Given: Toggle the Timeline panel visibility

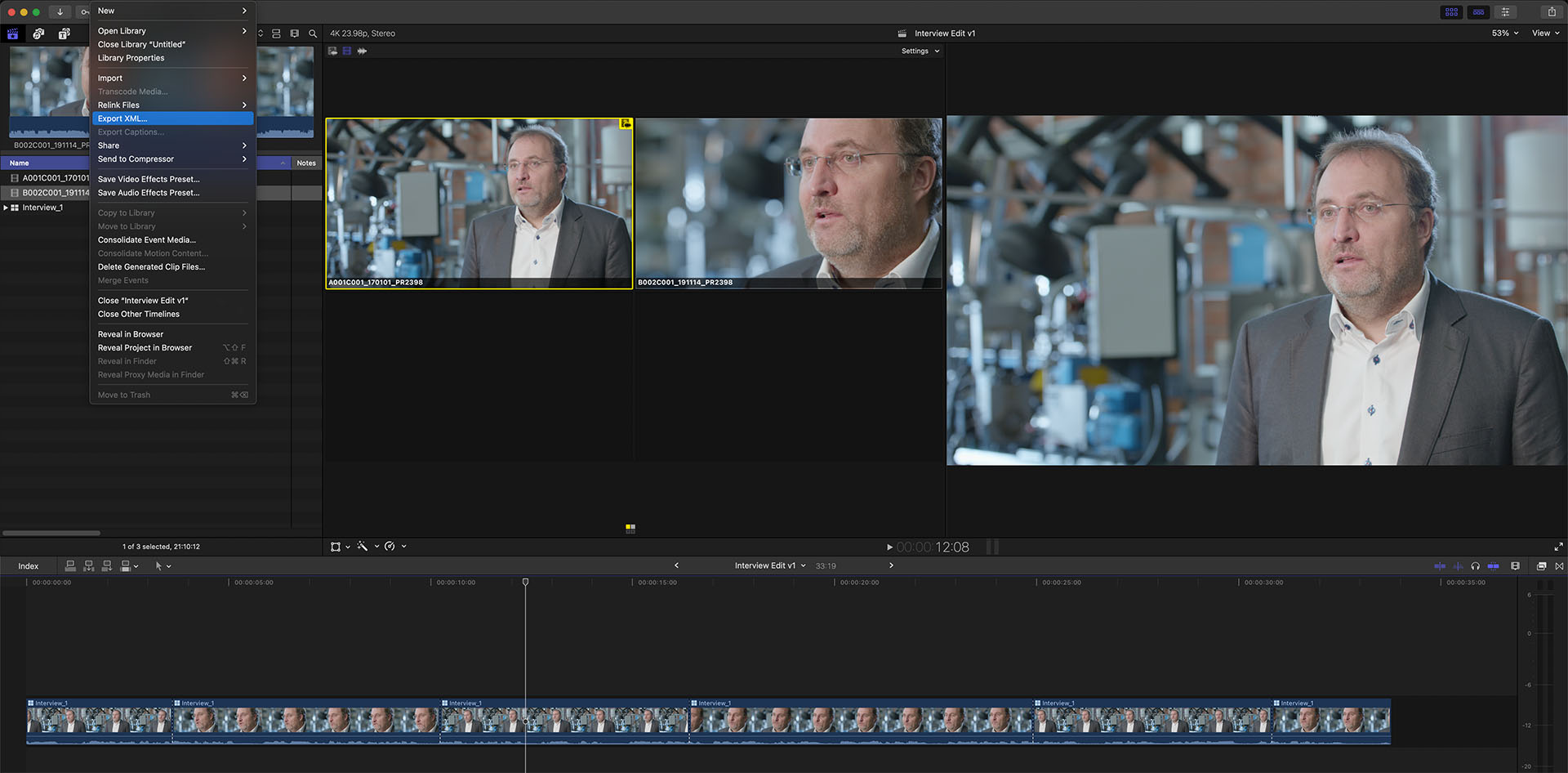Looking at the screenshot, I should click(1478, 11).
